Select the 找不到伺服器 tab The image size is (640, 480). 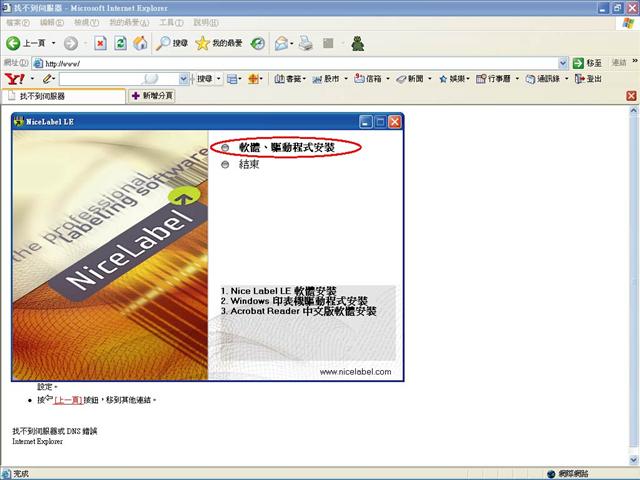tap(64, 96)
